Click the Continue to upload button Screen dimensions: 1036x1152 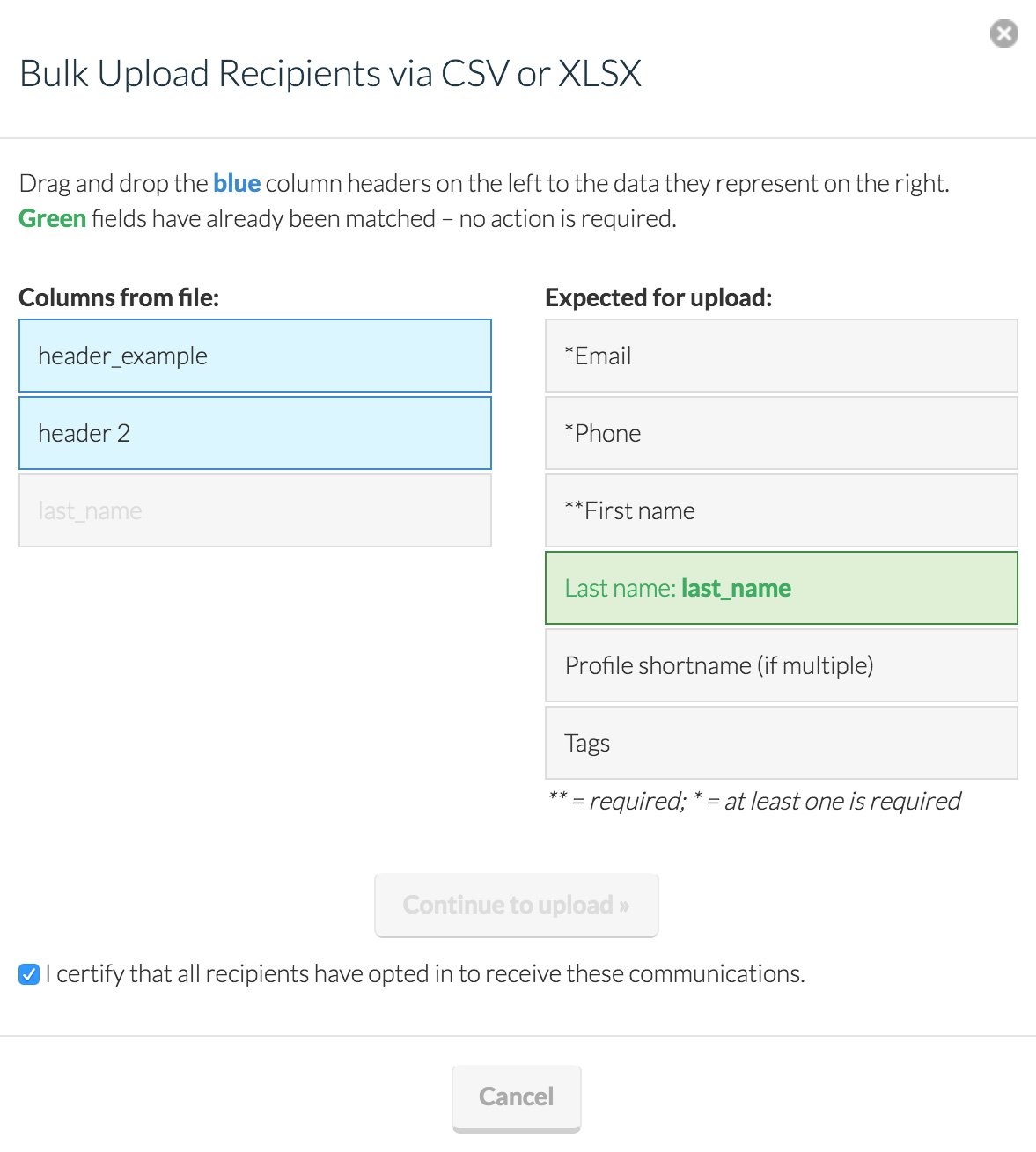pyautogui.click(x=516, y=905)
